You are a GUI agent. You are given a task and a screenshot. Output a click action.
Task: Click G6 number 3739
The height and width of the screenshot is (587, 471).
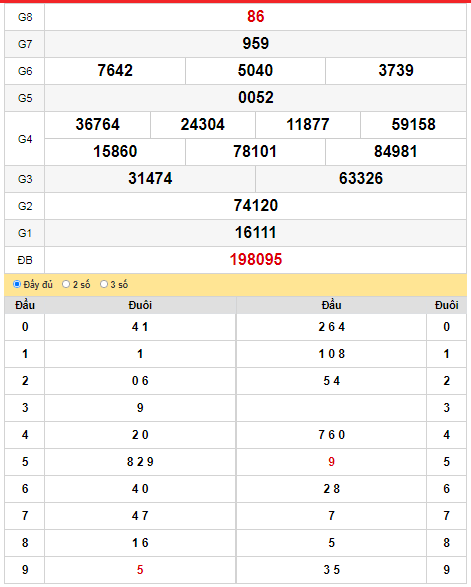tap(396, 70)
